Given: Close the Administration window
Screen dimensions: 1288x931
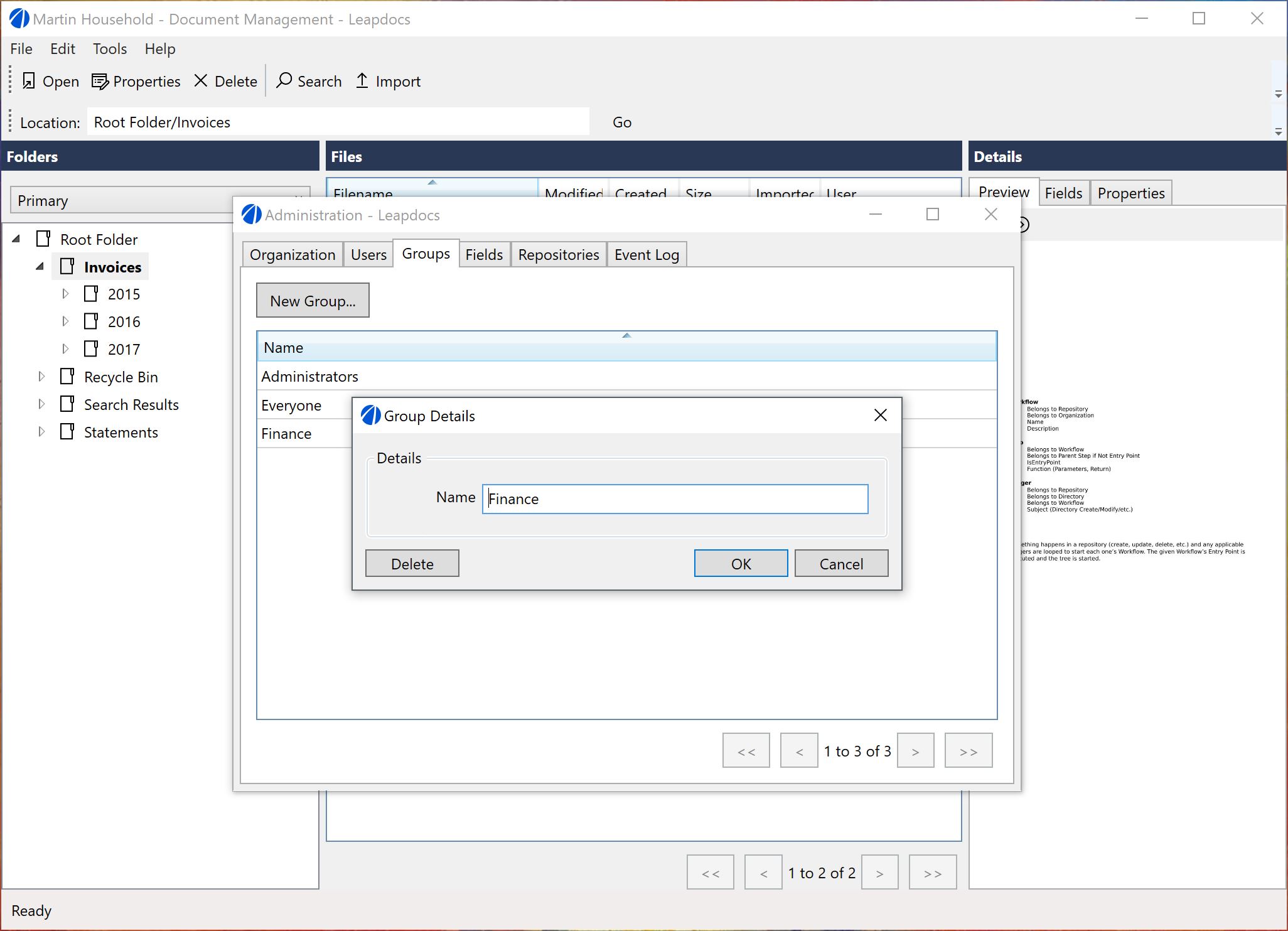Looking at the screenshot, I should pyautogui.click(x=991, y=214).
